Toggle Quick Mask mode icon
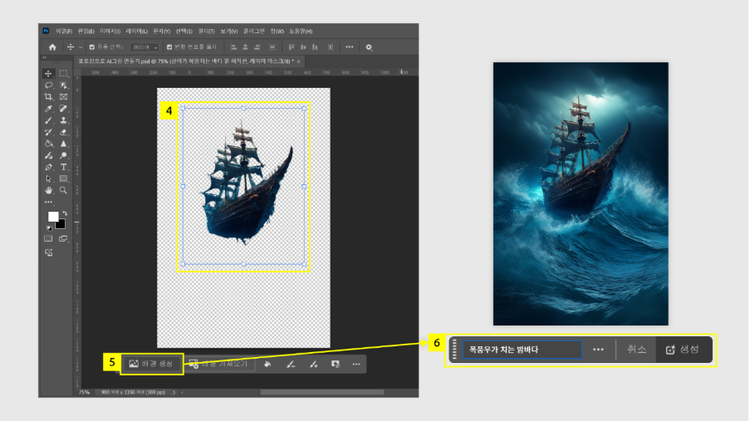 tap(48, 239)
